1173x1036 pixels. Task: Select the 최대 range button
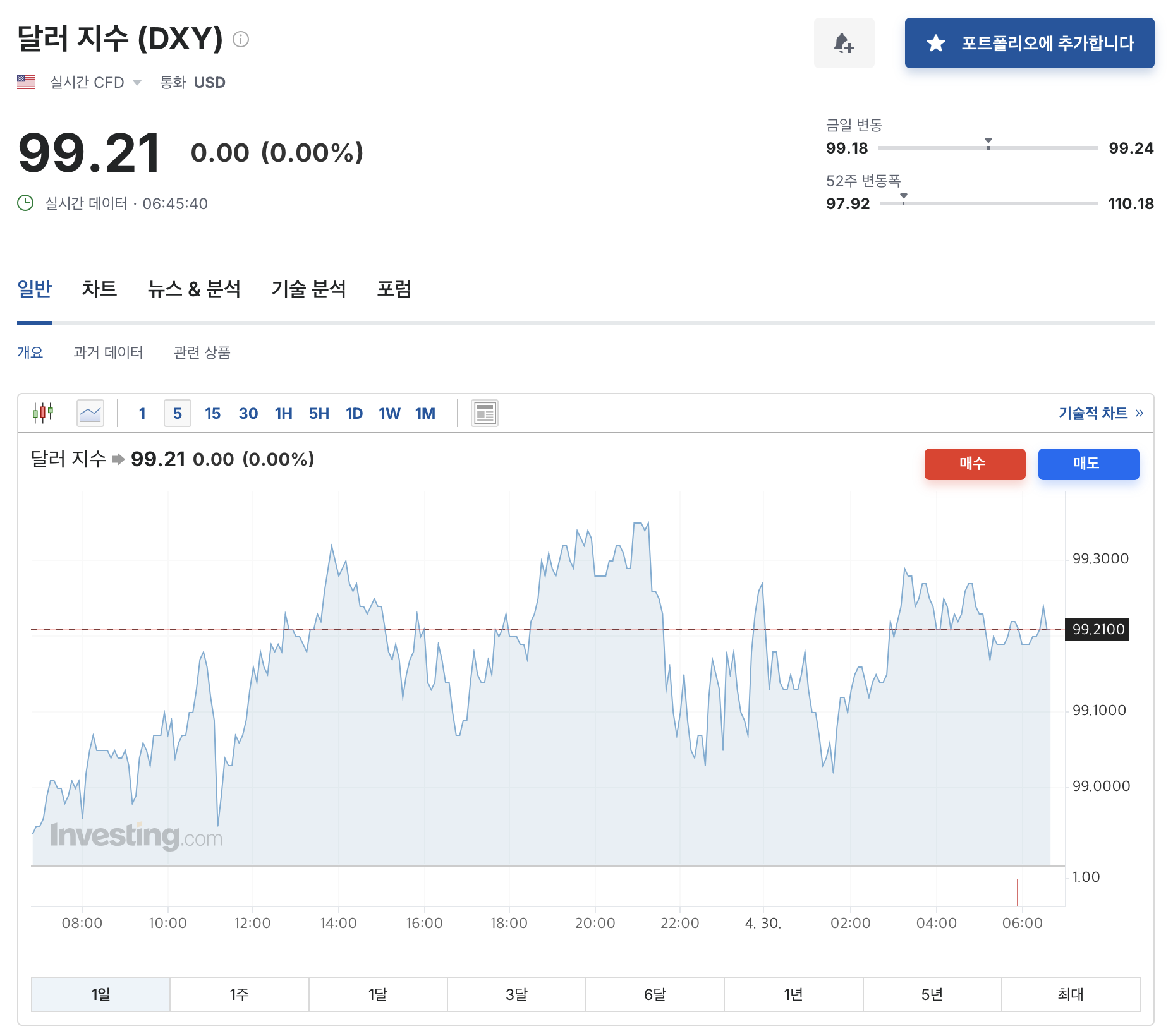coord(1071,994)
